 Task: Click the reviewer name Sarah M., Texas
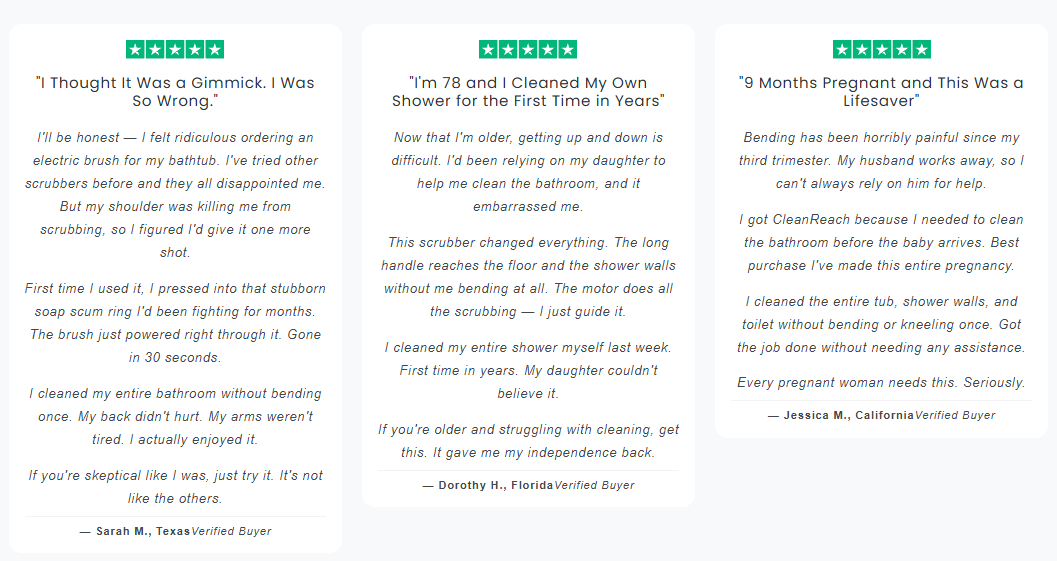tap(139, 531)
